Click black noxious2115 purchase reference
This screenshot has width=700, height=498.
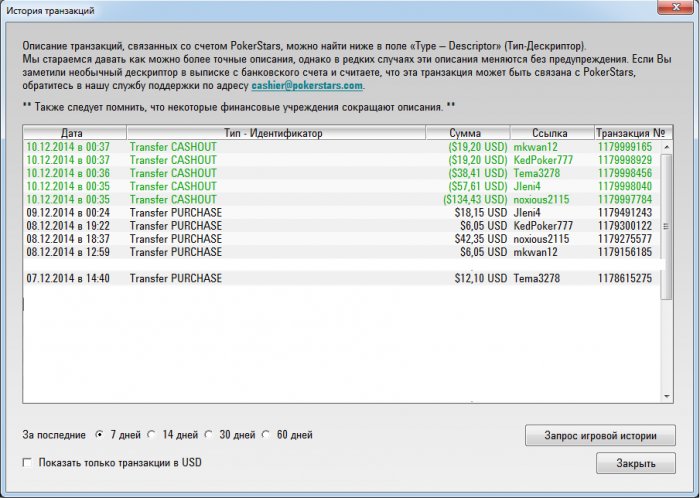[541, 239]
